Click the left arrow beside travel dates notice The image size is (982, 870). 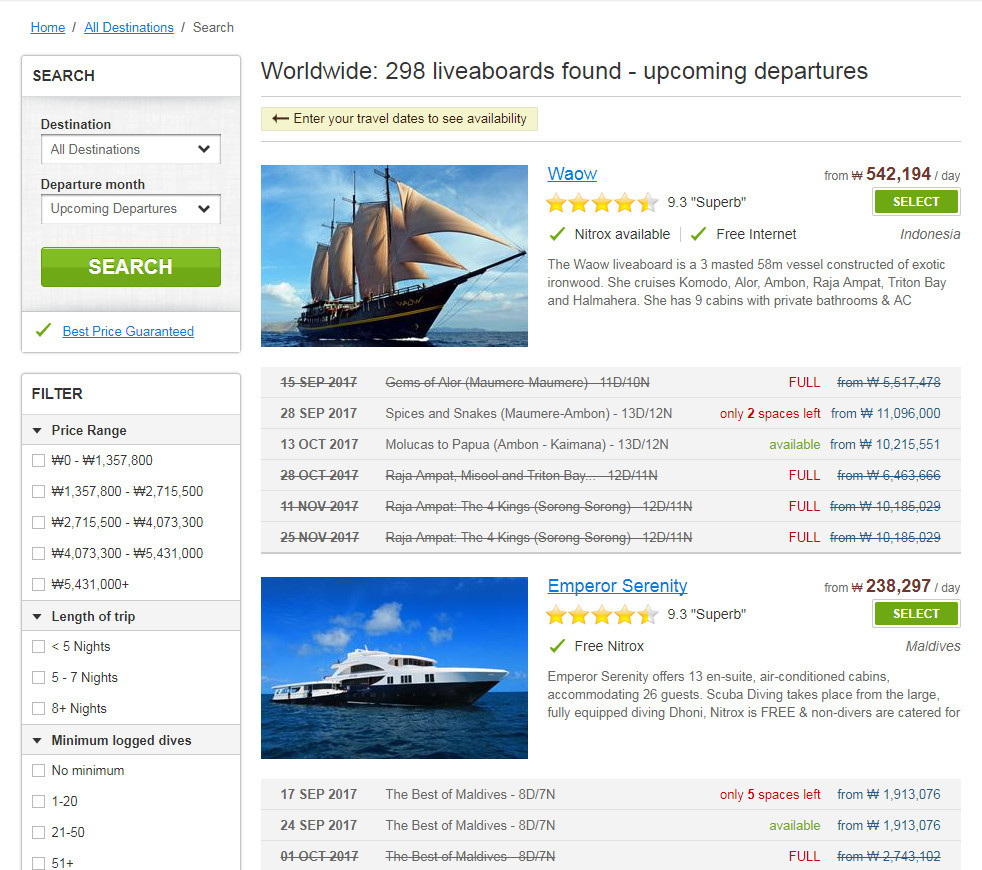tap(280, 118)
